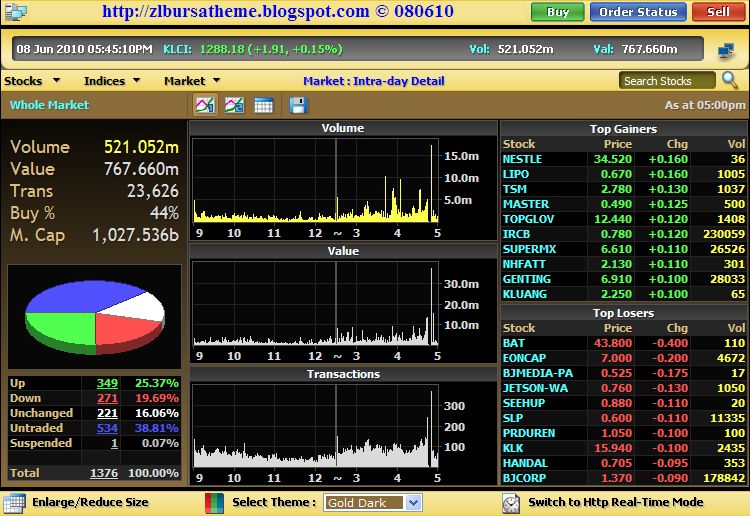Screen dimensions: 750x516
Task: Expand the Market dropdown arrow
Action: click(x=217, y=80)
